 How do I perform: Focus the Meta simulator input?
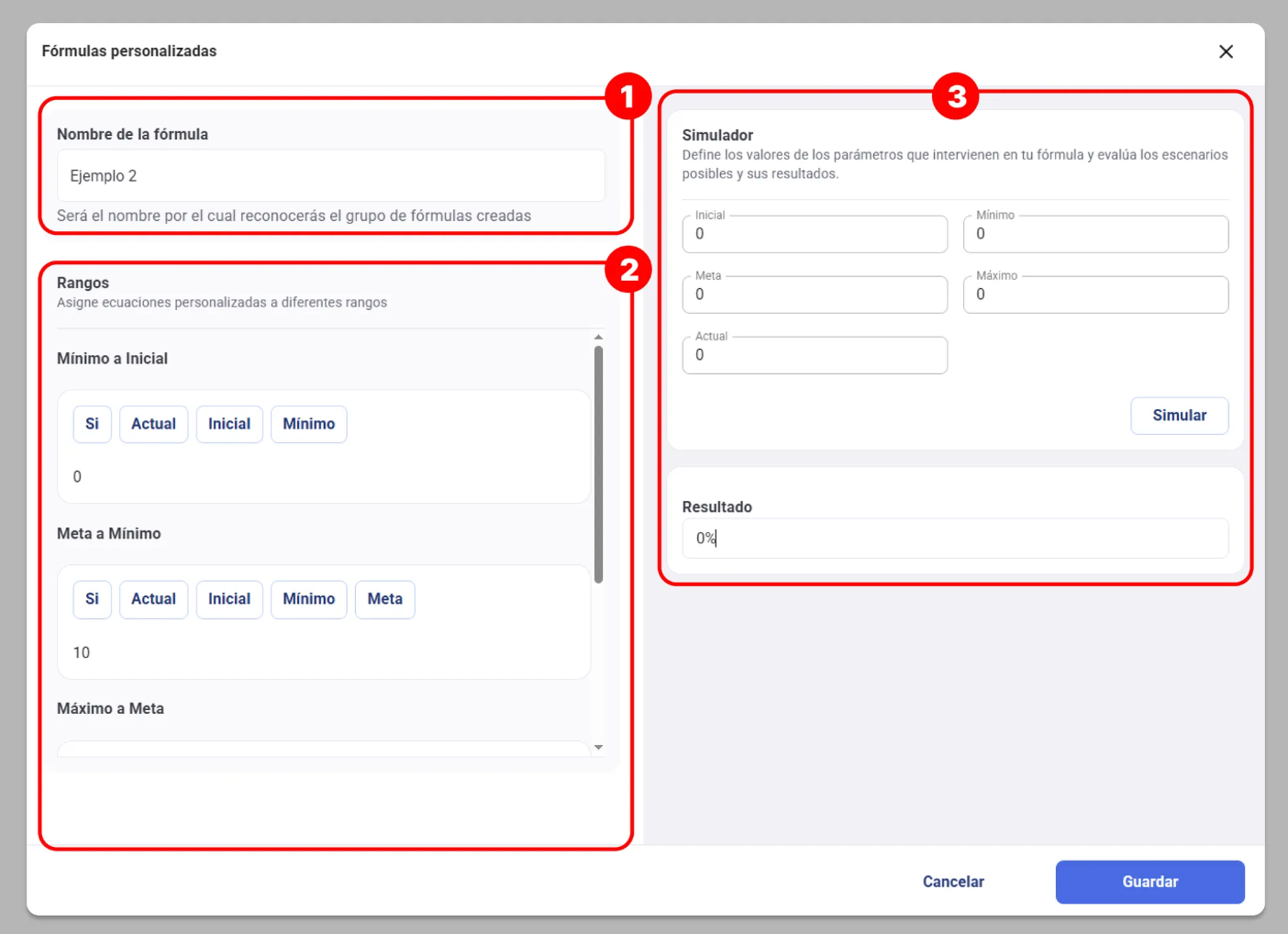(815, 295)
